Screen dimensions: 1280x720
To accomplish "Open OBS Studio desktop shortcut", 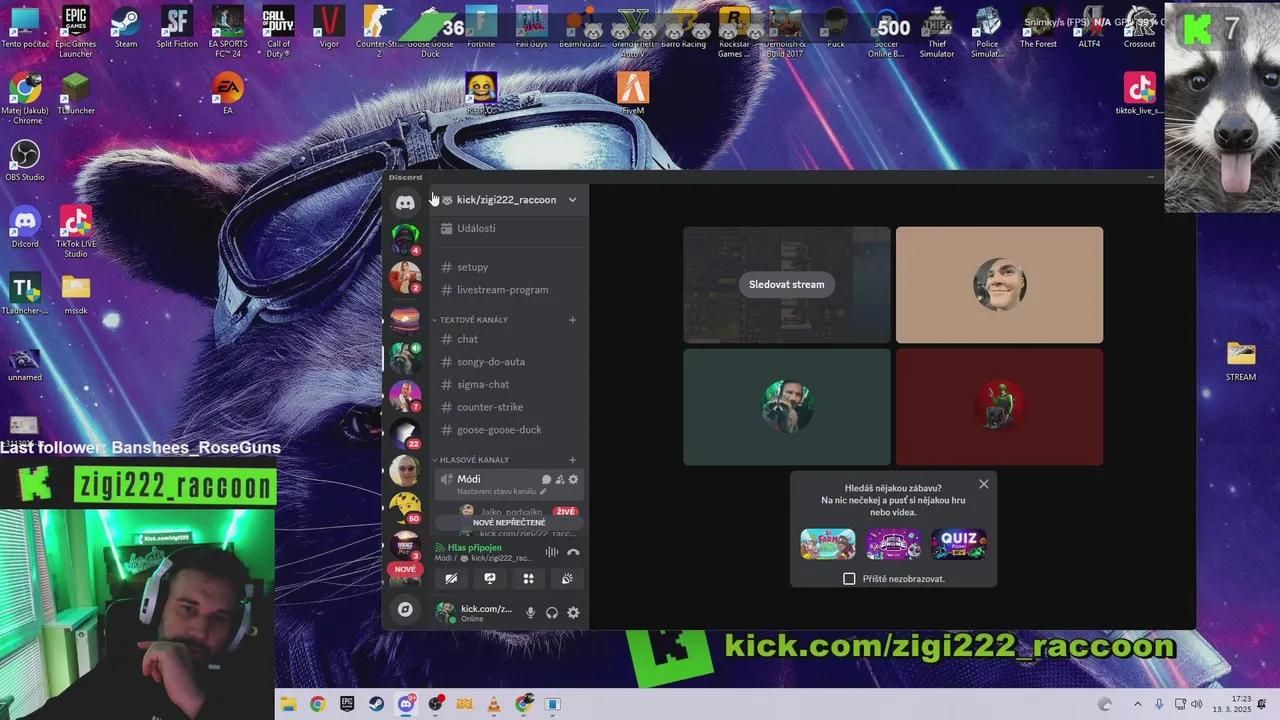I will click(x=24, y=160).
